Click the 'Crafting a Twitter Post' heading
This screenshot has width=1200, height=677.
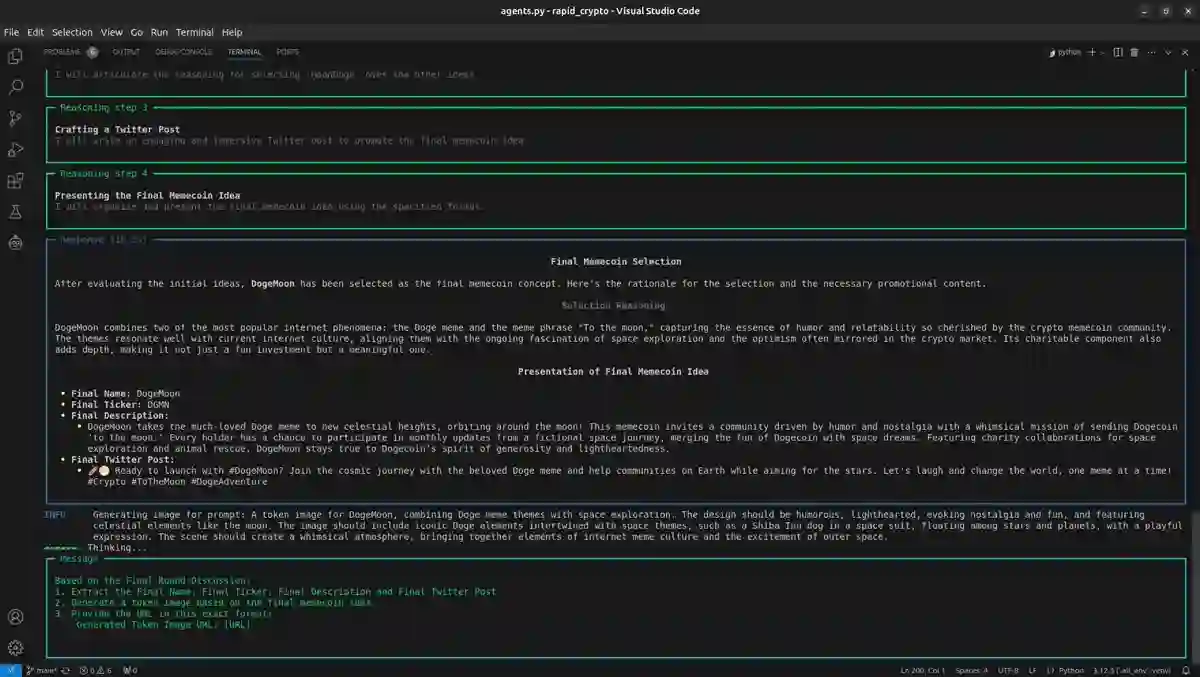tap(117, 130)
